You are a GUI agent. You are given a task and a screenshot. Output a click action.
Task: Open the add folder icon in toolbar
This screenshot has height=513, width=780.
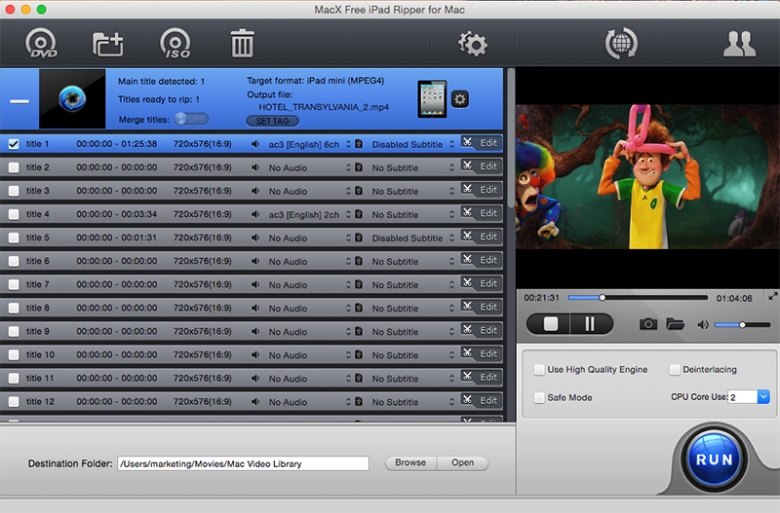107,43
